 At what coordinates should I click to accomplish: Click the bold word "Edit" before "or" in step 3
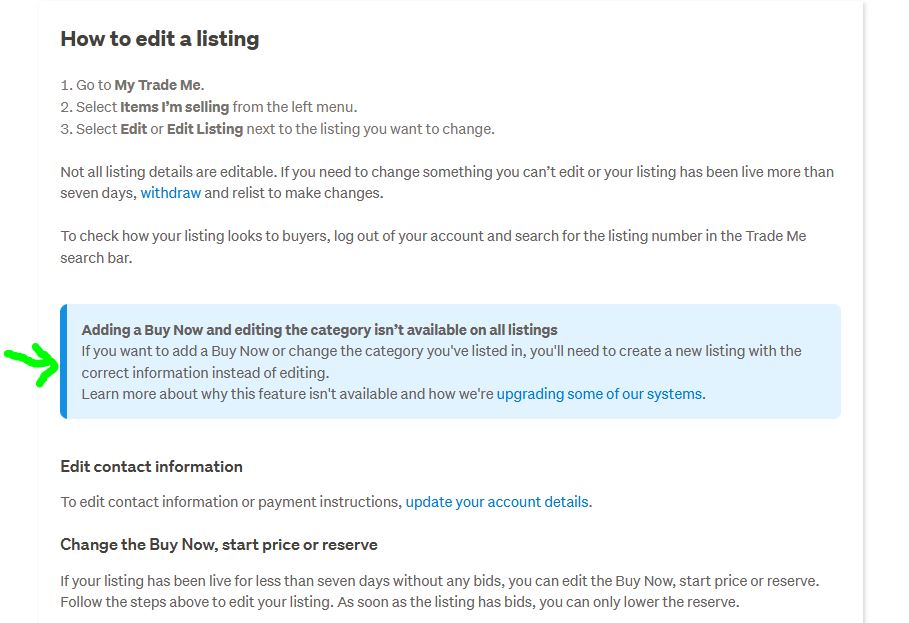pos(133,129)
